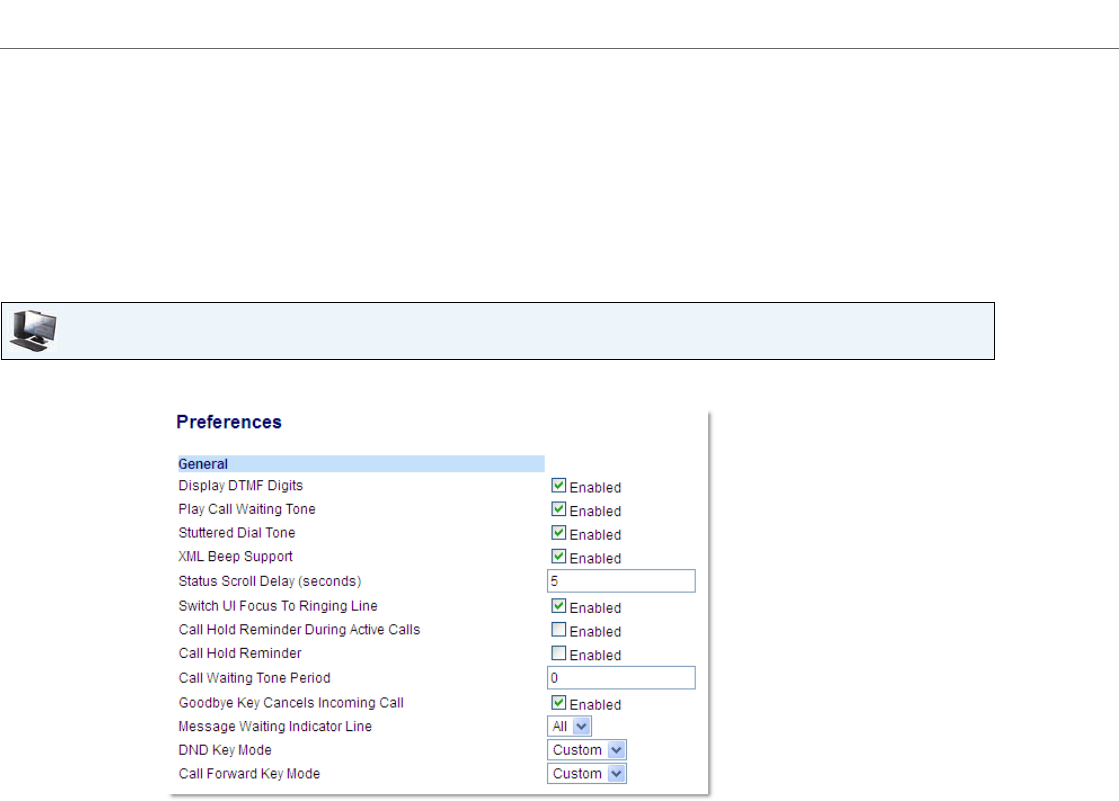Click the Status Scroll Delay input field
The image size is (1119, 801).
click(620, 581)
